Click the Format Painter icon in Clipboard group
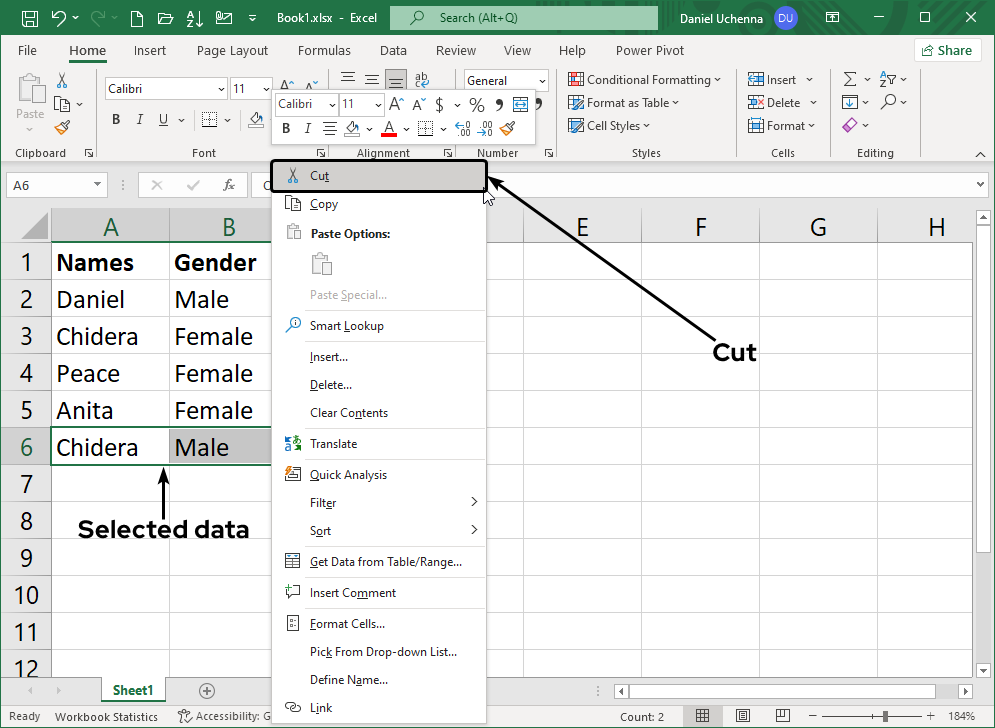This screenshot has width=995, height=728. click(62, 127)
